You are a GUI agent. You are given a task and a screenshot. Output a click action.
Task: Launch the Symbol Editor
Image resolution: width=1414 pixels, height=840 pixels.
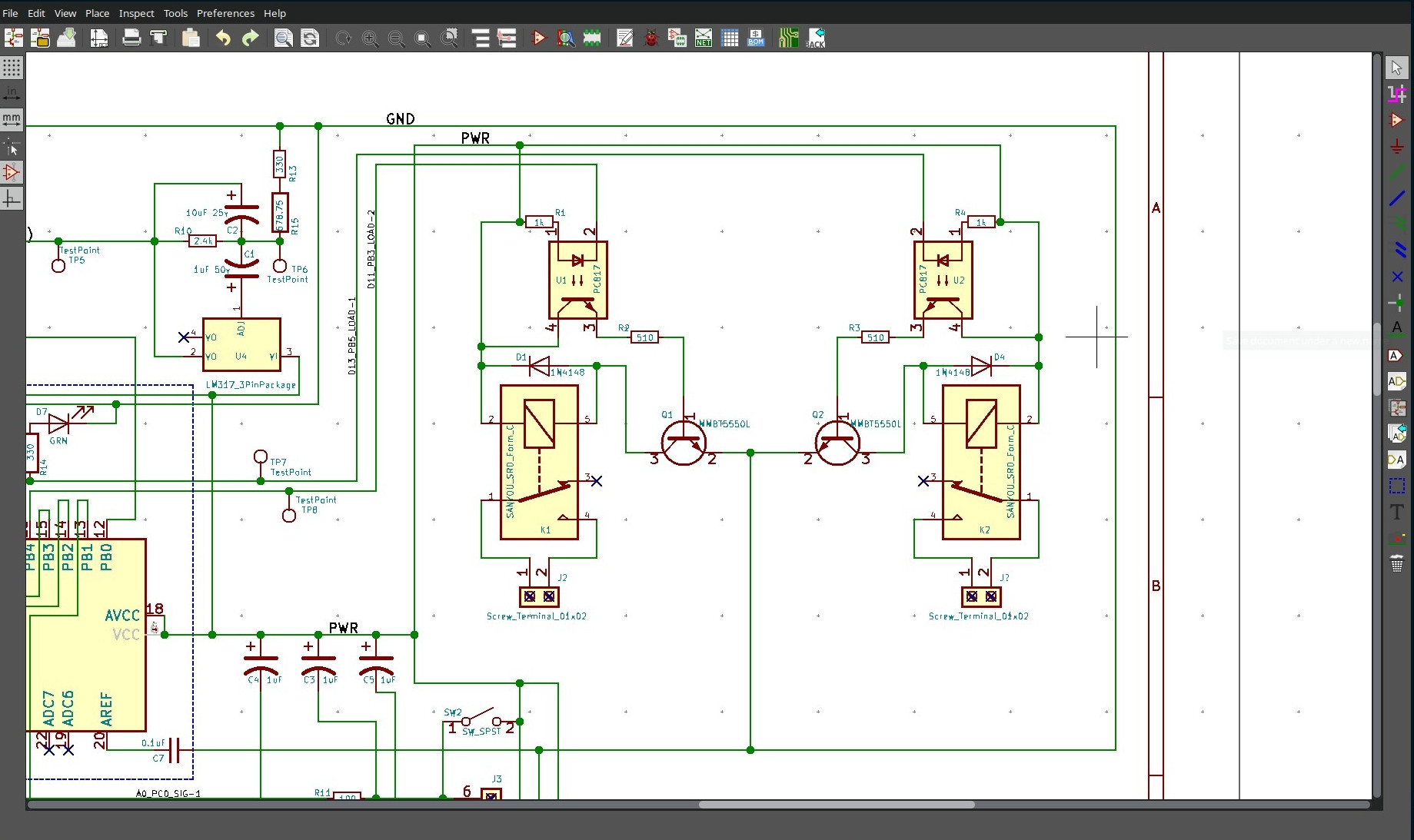pos(539,38)
